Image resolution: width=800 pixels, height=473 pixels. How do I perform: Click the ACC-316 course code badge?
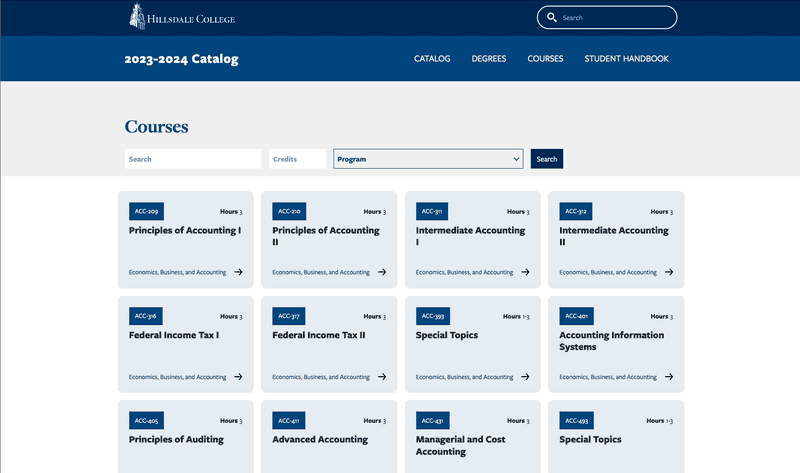coord(146,316)
